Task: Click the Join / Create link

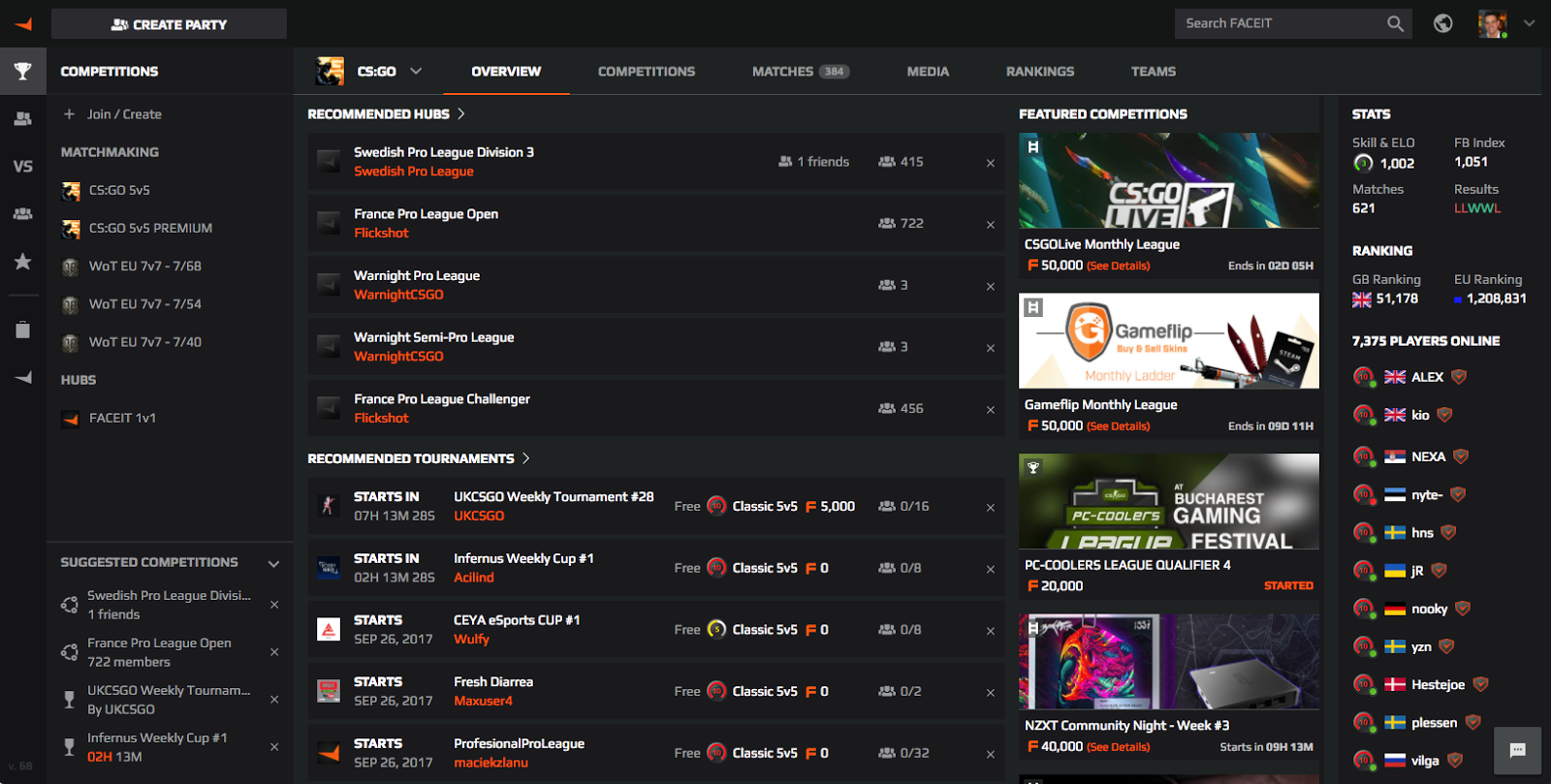Action: (x=124, y=114)
